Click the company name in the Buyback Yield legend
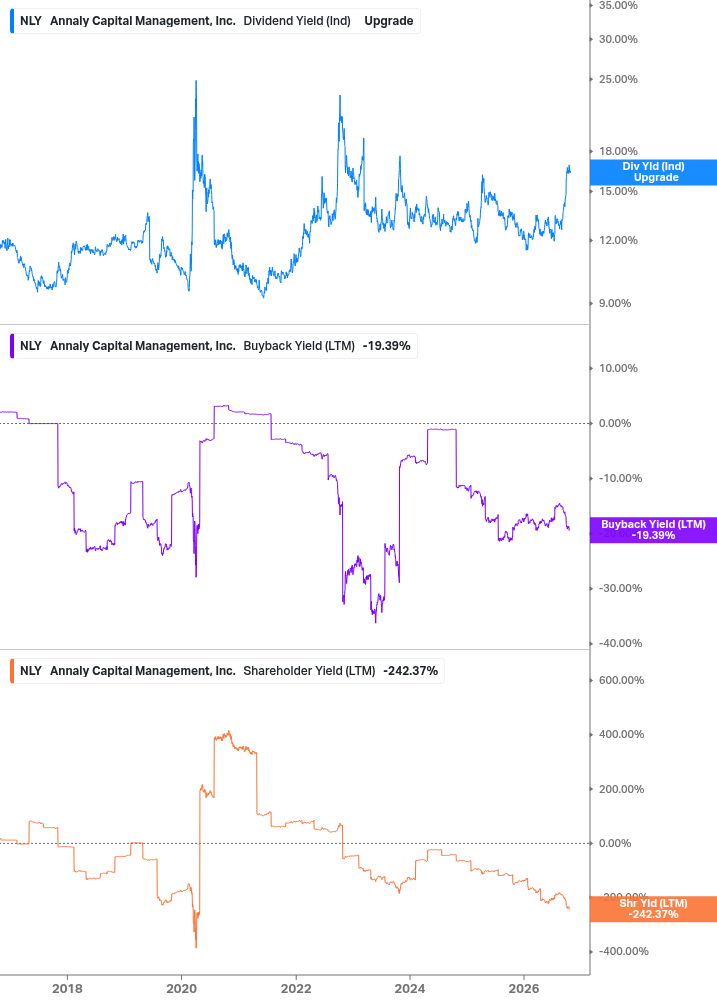Screen dimensions: 717x1005 (x=143, y=346)
